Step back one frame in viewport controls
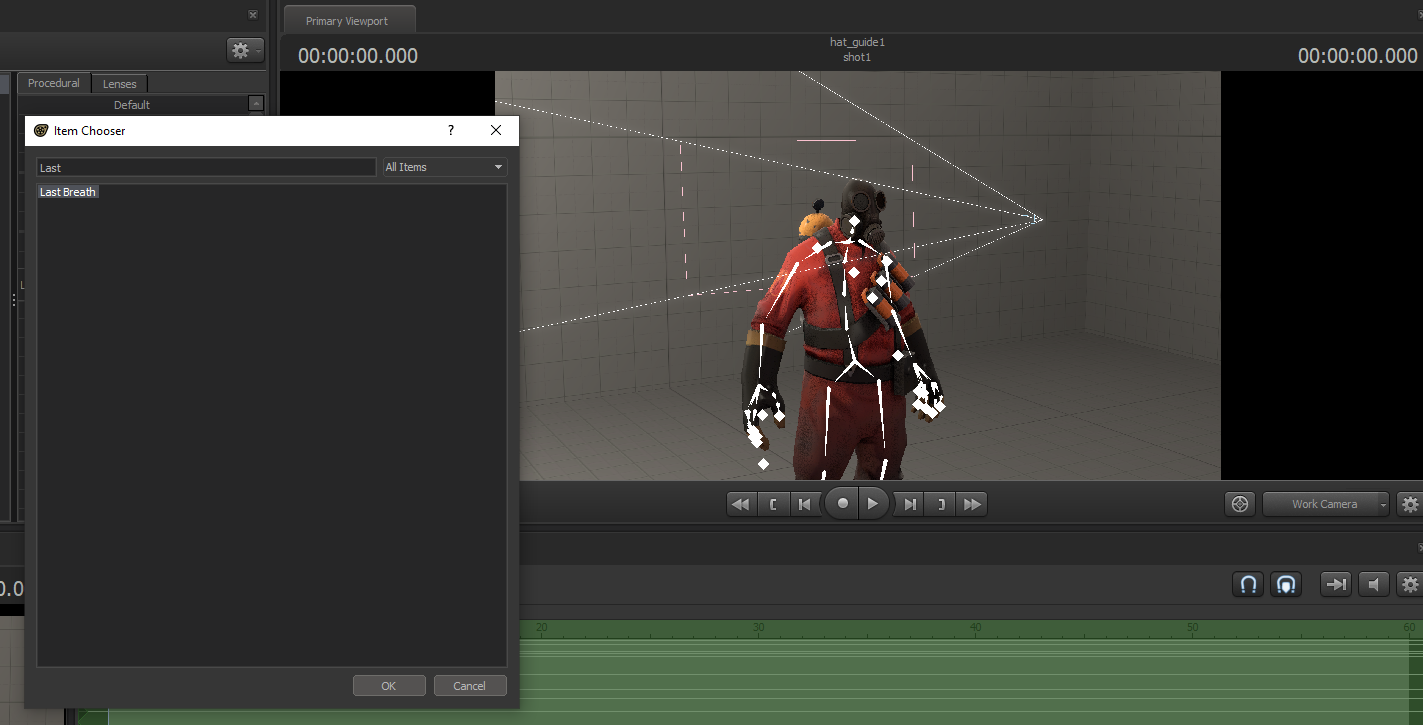 [804, 504]
